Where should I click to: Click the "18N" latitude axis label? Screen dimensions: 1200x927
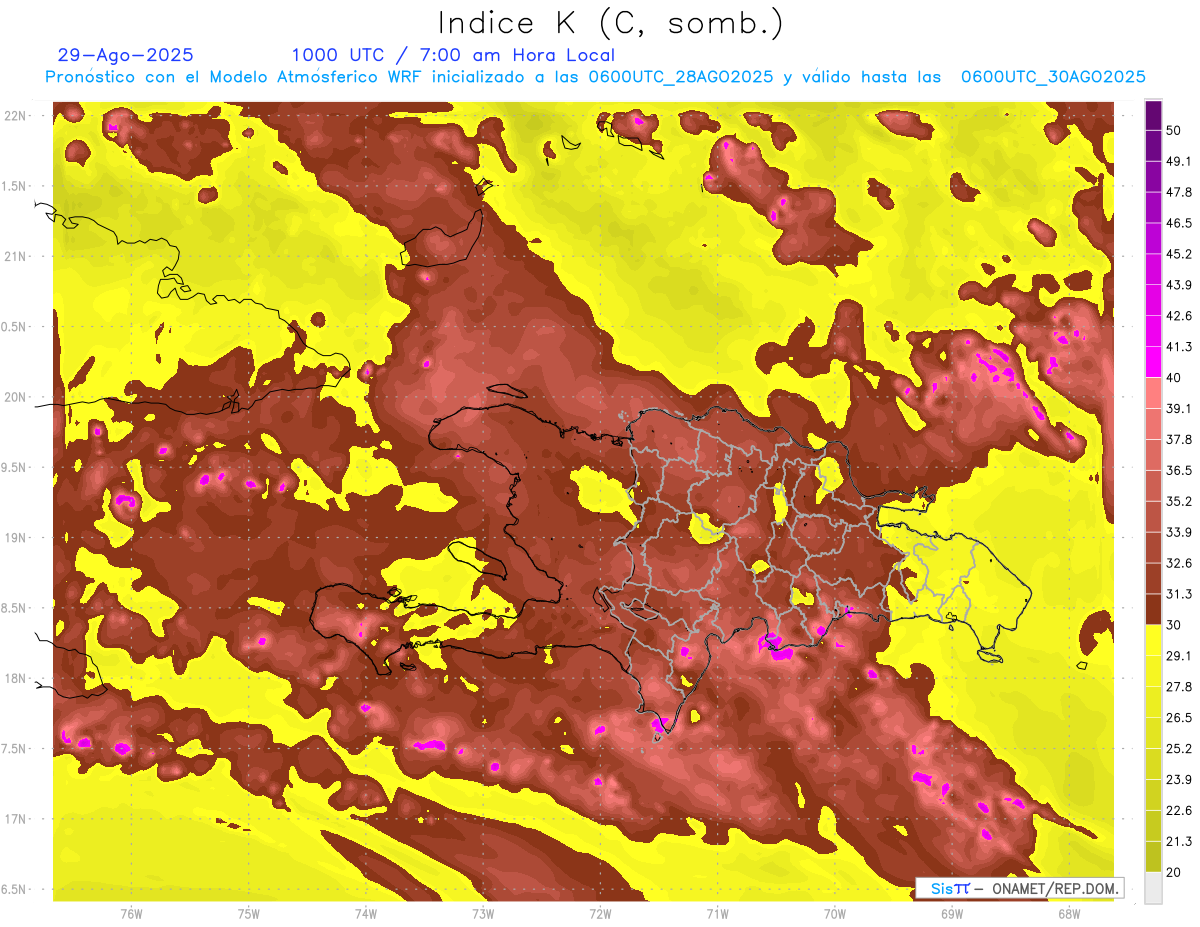pyautogui.click(x=15, y=679)
